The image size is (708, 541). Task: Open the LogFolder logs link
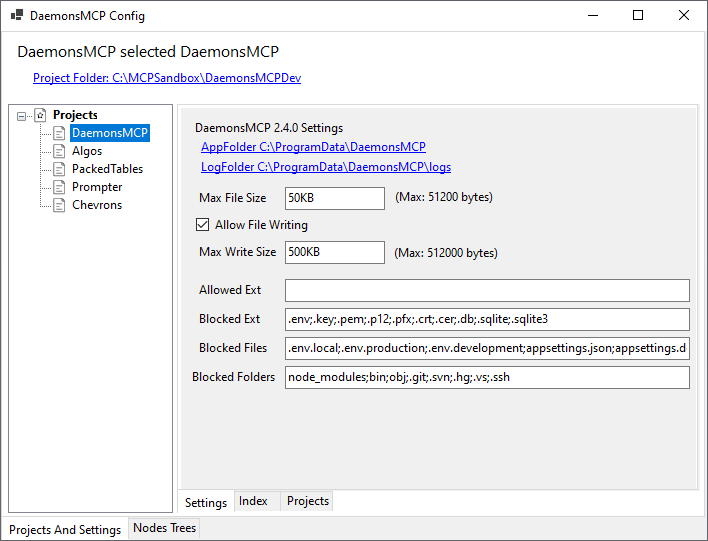[326, 167]
